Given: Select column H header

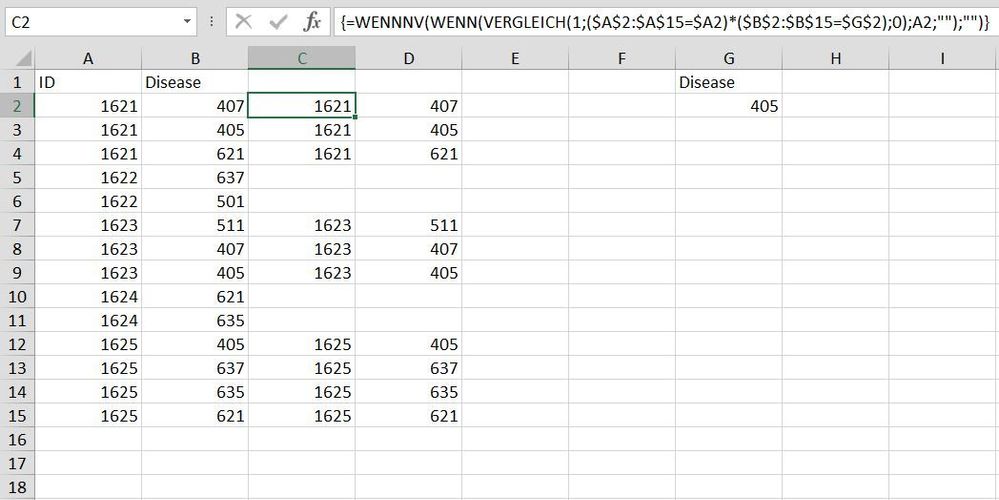Looking at the screenshot, I should (835, 59).
